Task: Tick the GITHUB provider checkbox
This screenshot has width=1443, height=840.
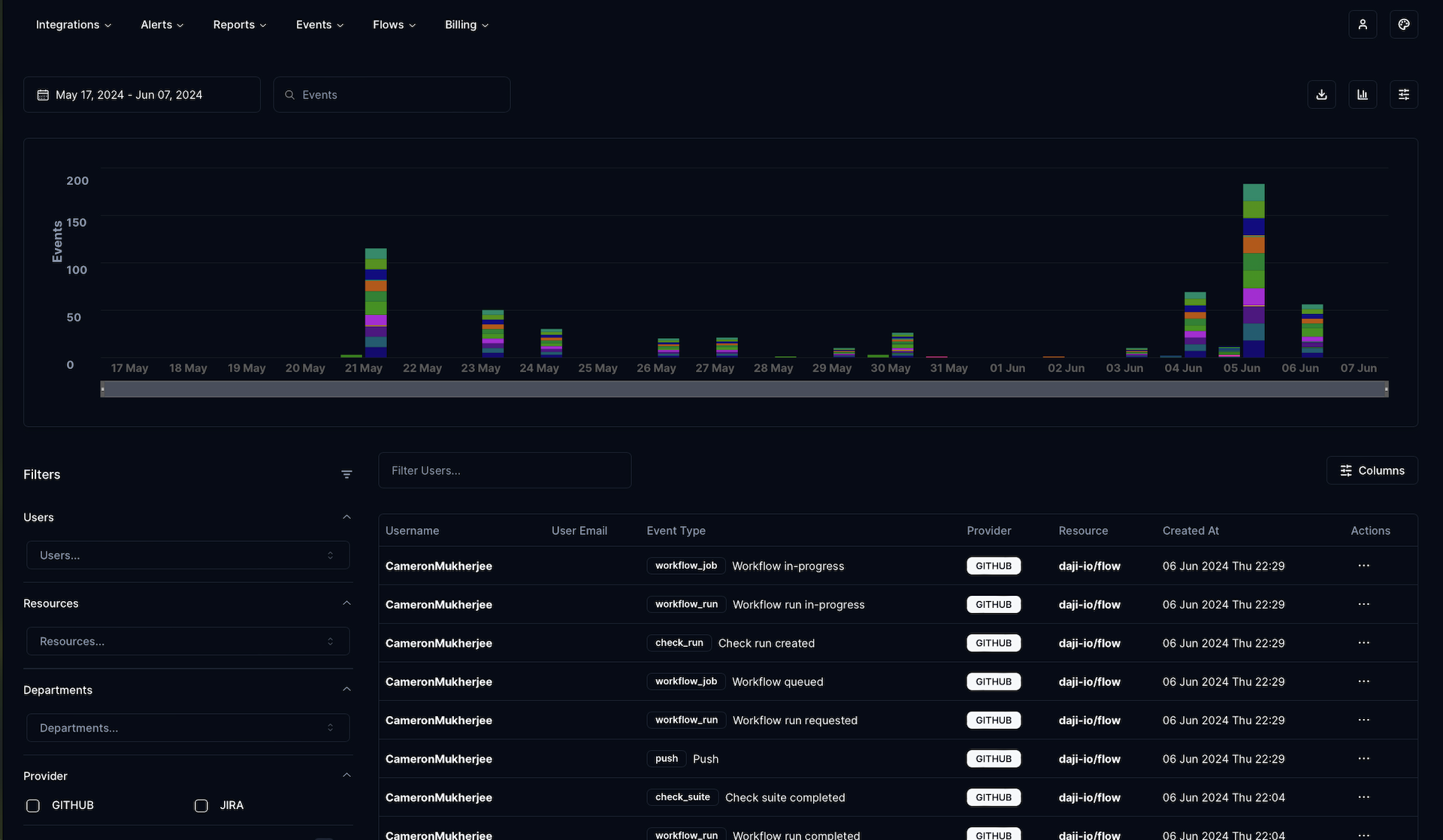Action: click(x=33, y=805)
